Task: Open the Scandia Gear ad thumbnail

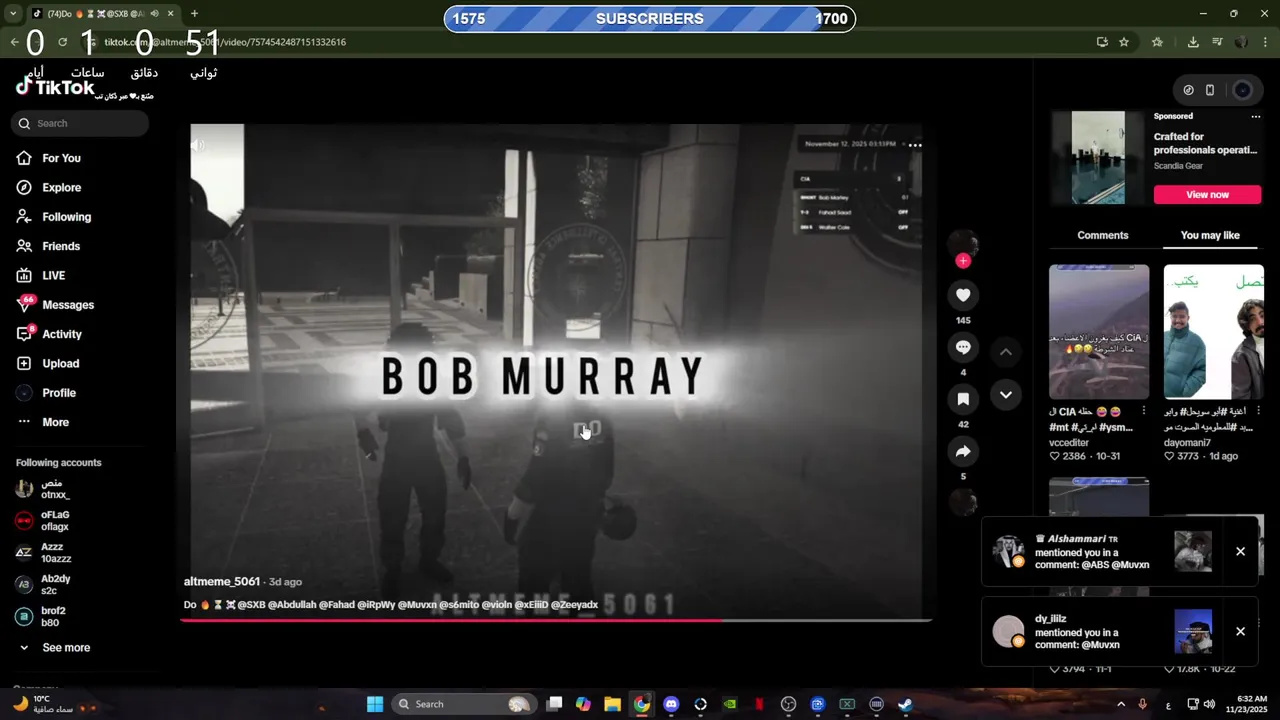Action: [1098, 158]
